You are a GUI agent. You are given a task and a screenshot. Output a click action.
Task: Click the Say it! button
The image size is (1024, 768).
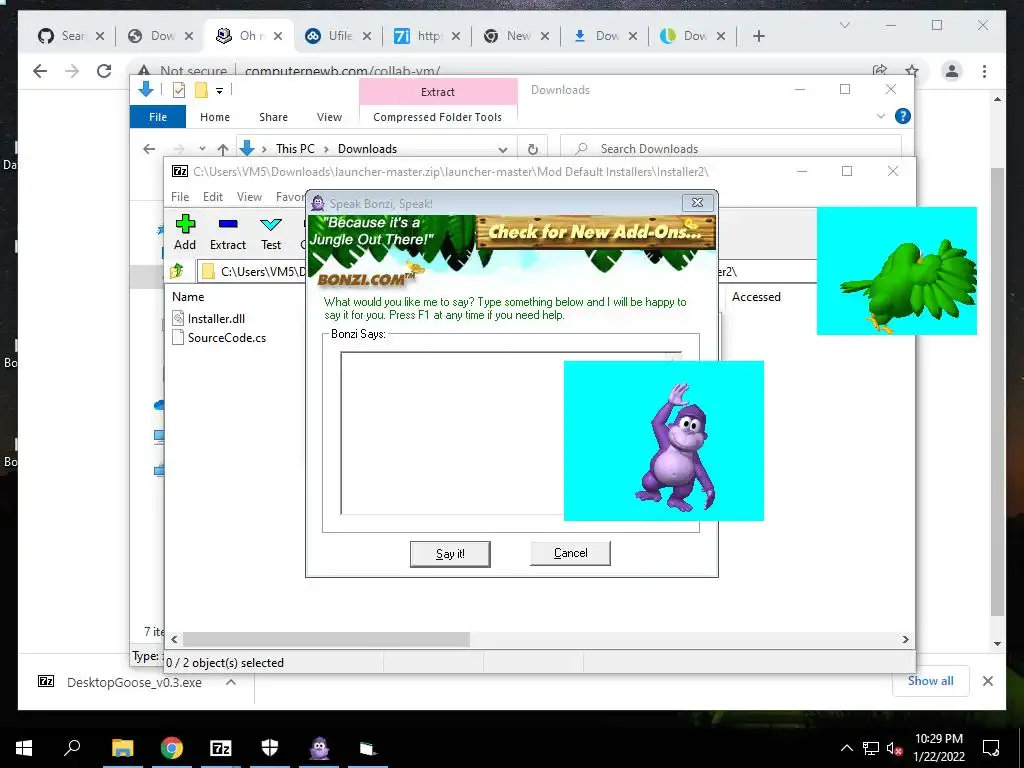point(450,554)
